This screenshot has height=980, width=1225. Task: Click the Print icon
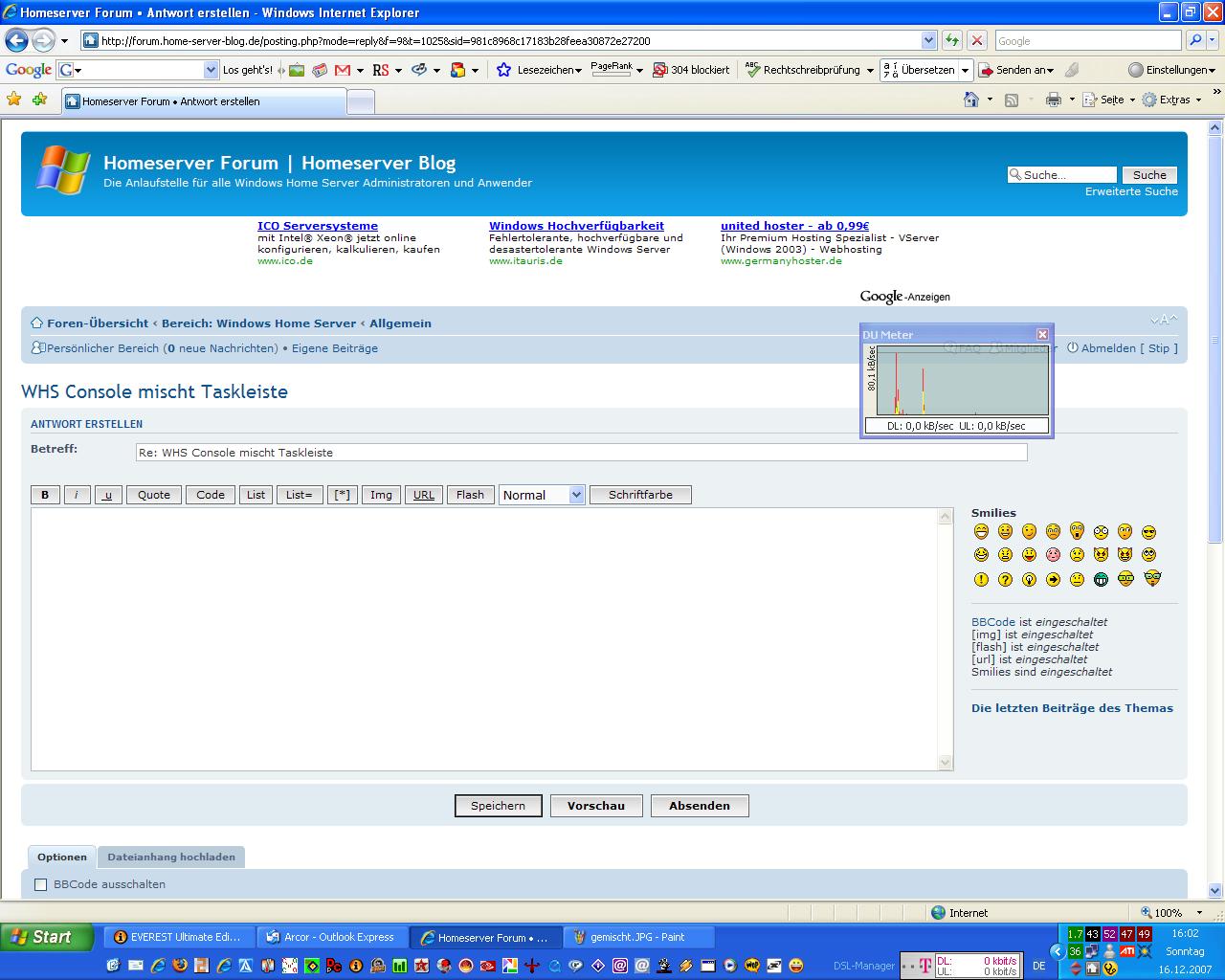(1054, 100)
